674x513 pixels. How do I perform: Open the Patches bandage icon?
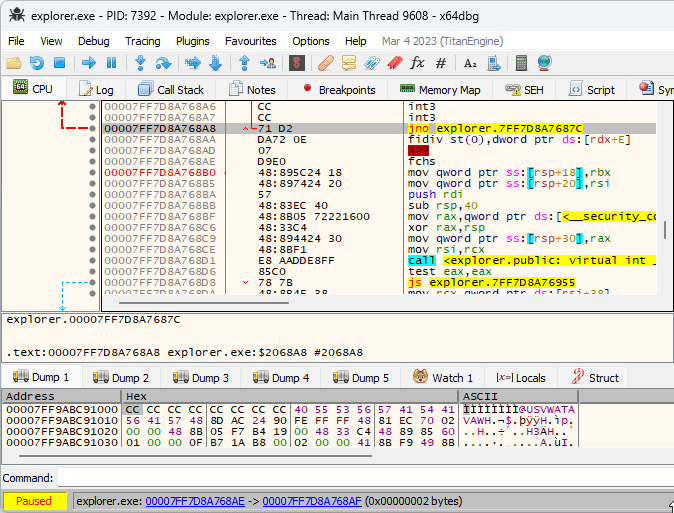pyautogui.click(x=326, y=63)
